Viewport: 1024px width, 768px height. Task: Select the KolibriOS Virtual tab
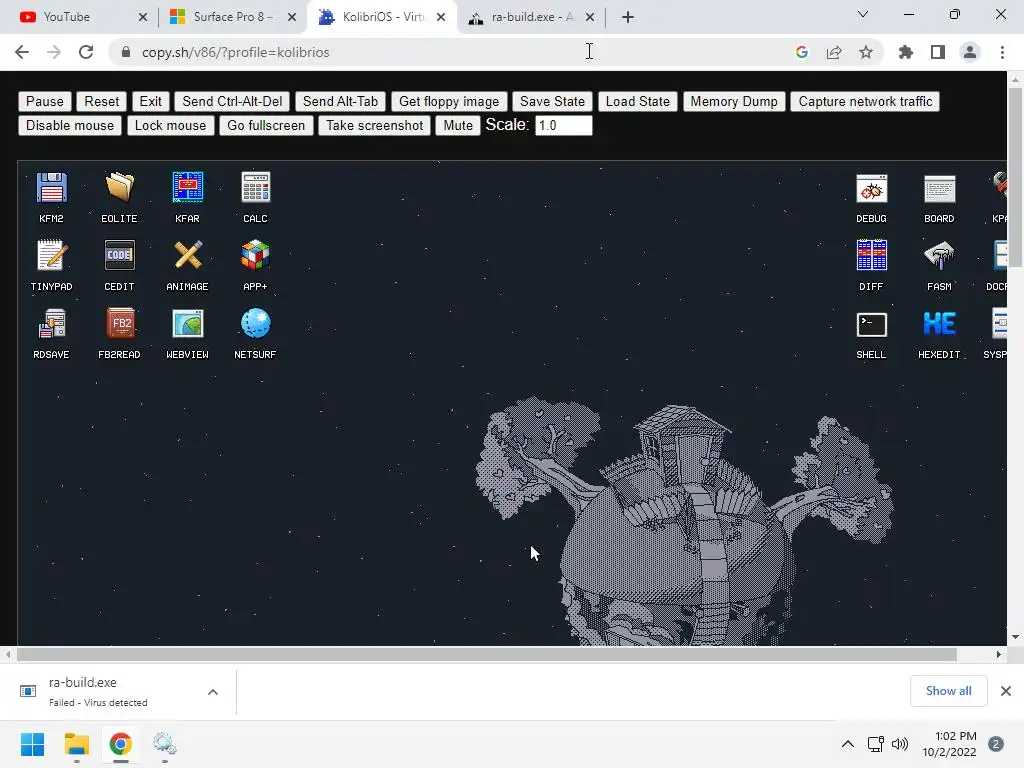pos(382,17)
